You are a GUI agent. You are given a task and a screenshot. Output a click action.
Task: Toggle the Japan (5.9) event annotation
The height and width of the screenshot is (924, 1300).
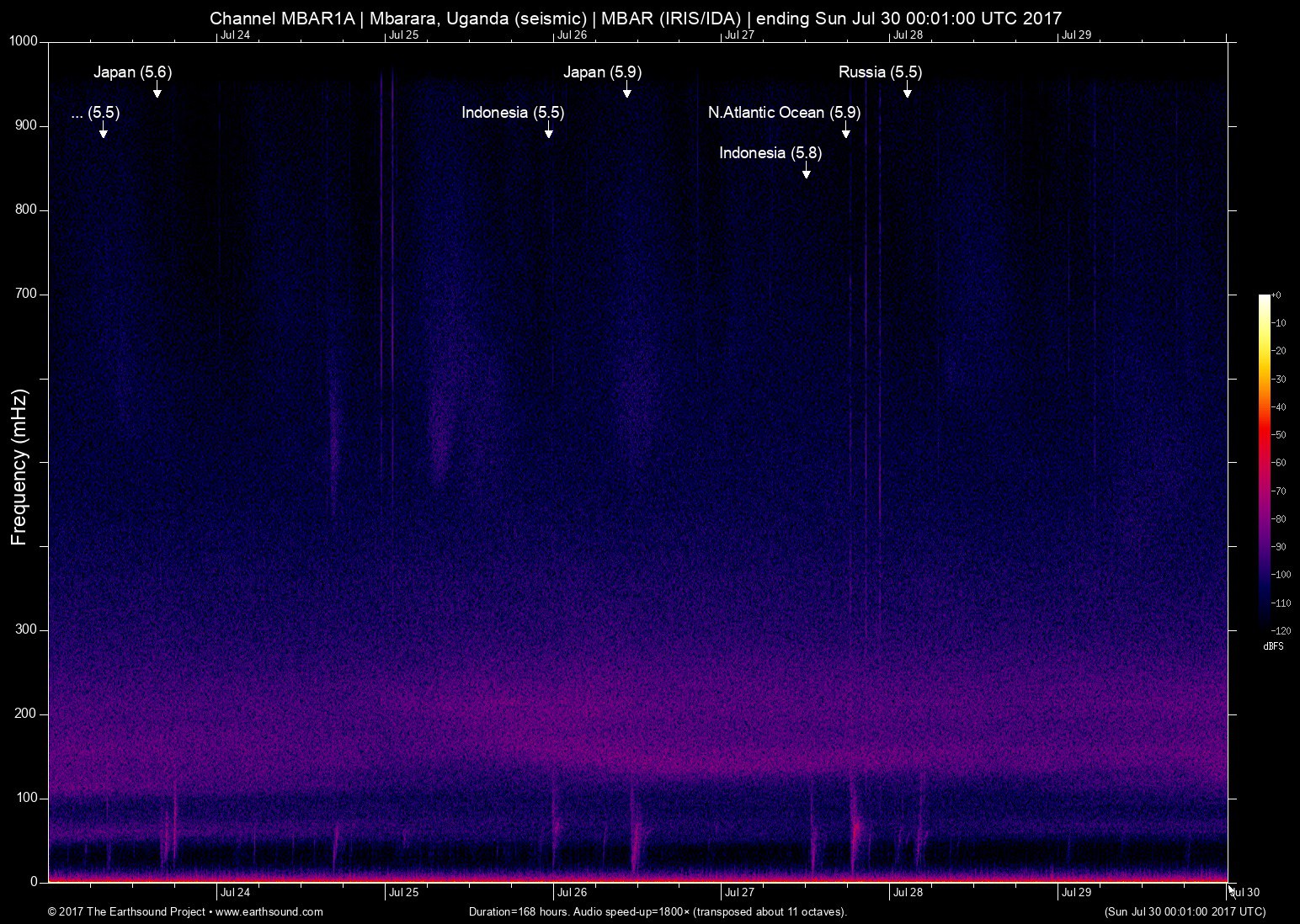602,72
